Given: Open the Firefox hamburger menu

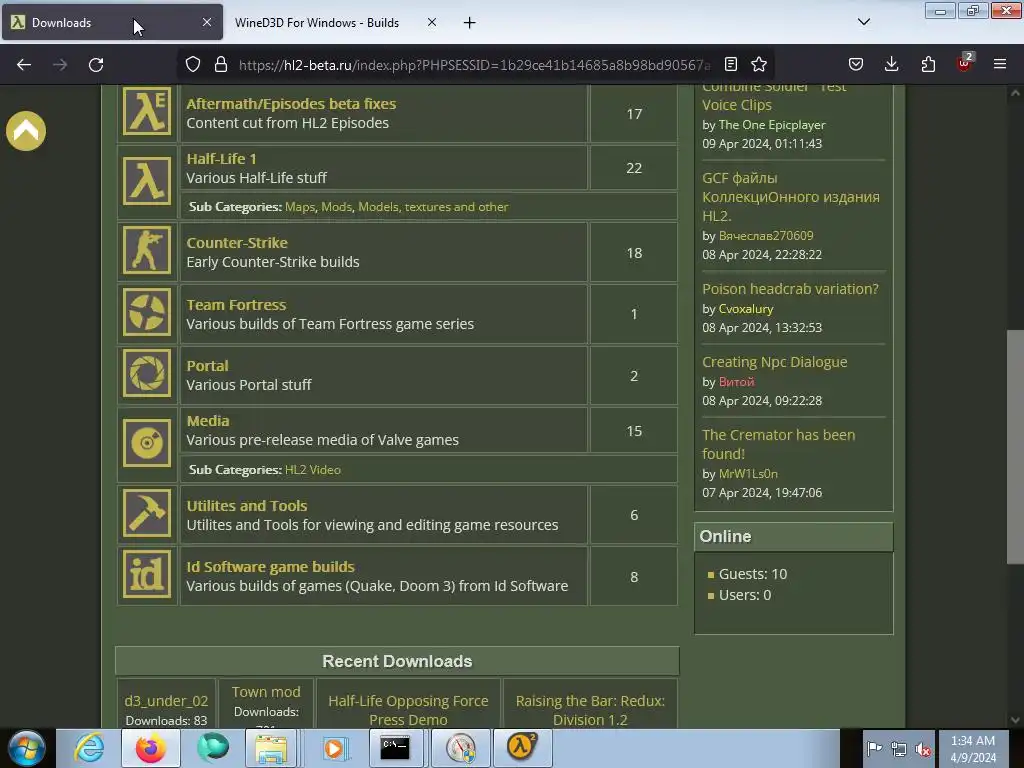Looking at the screenshot, I should [x=1000, y=64].
